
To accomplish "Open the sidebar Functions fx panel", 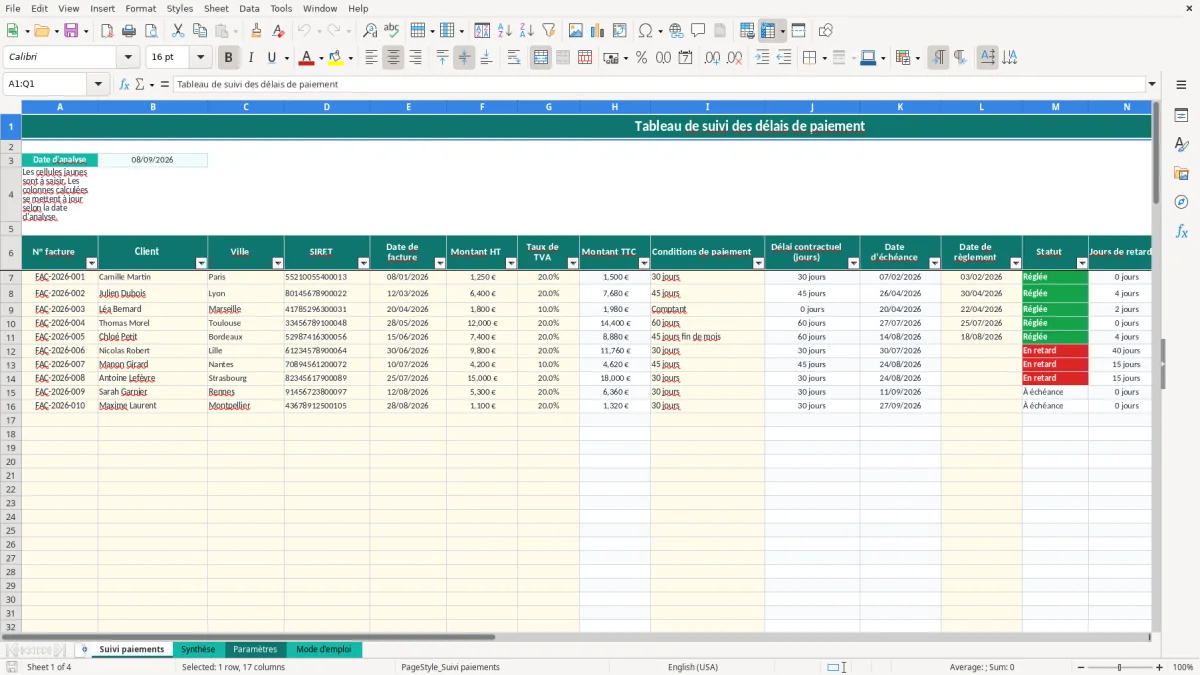I will coord(1181,231).
